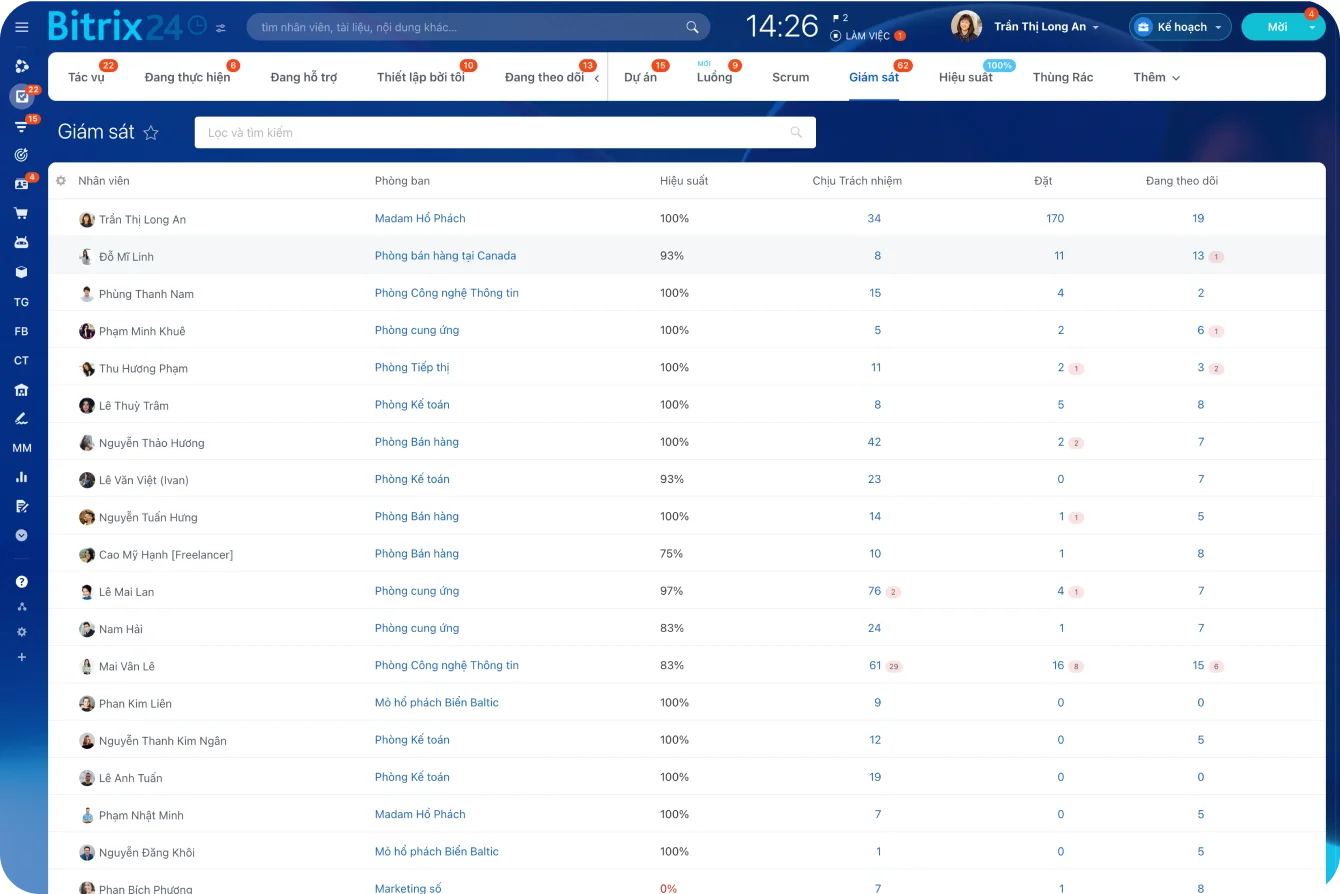Open the help question mark icon
The width and height of the screenshot is (1340, 894).
pyautogui.click(x=21, y=581)
